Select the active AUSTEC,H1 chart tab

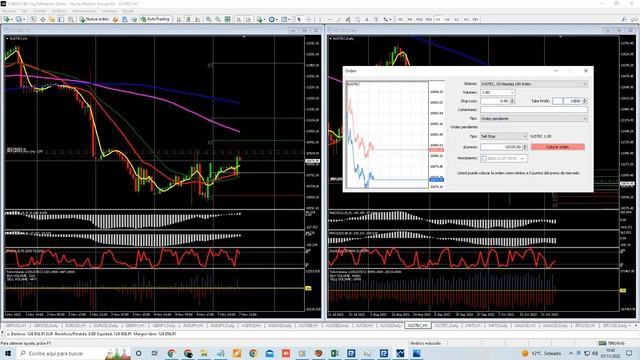pyautogui.click(x=418, y=326)
